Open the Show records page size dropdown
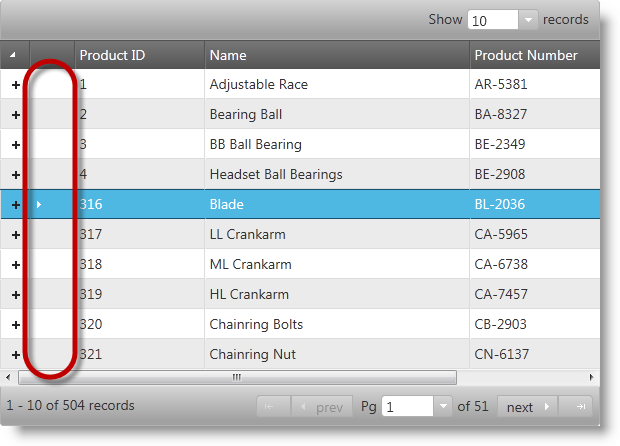 (x=528, y=20)
